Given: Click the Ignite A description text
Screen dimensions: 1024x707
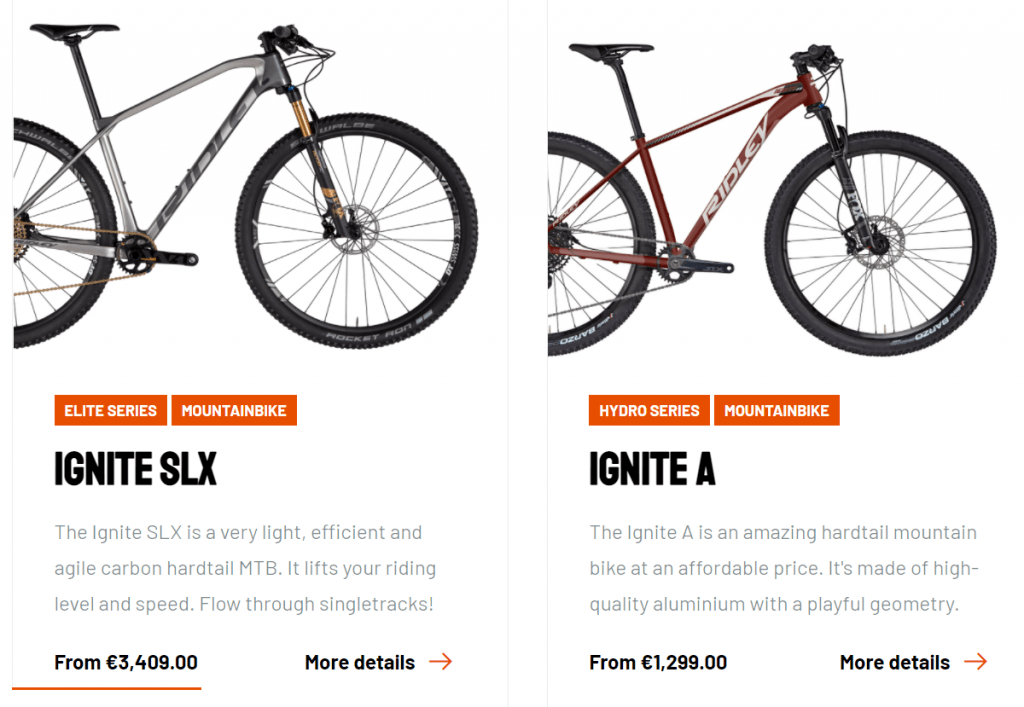Looking at the screenshot, I should 784,568.
